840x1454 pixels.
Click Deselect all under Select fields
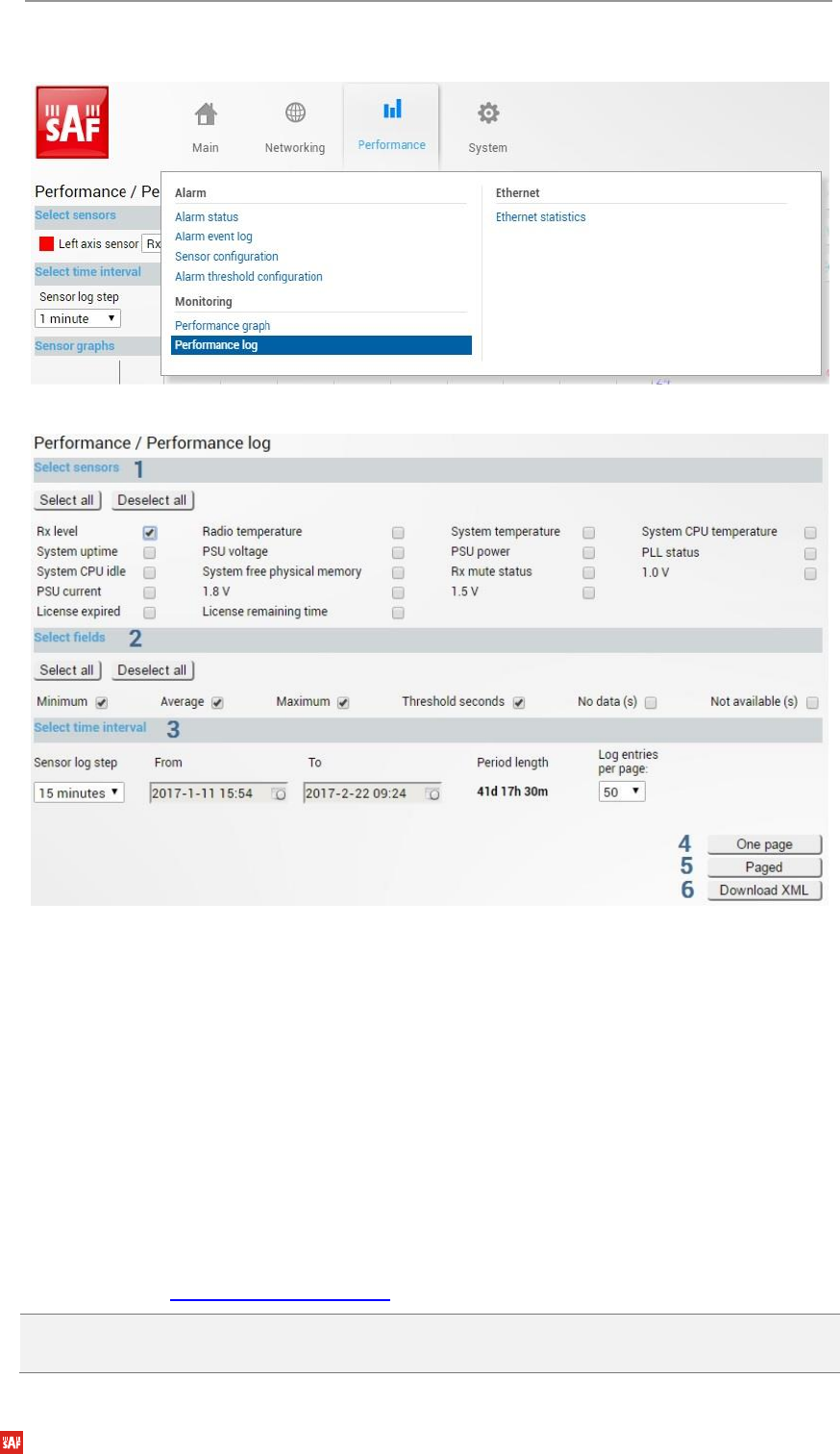[153, 670]
